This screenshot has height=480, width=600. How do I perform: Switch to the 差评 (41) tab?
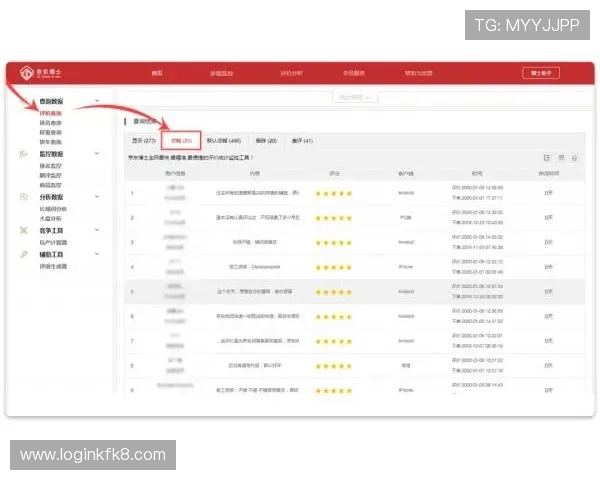point(301,140)
